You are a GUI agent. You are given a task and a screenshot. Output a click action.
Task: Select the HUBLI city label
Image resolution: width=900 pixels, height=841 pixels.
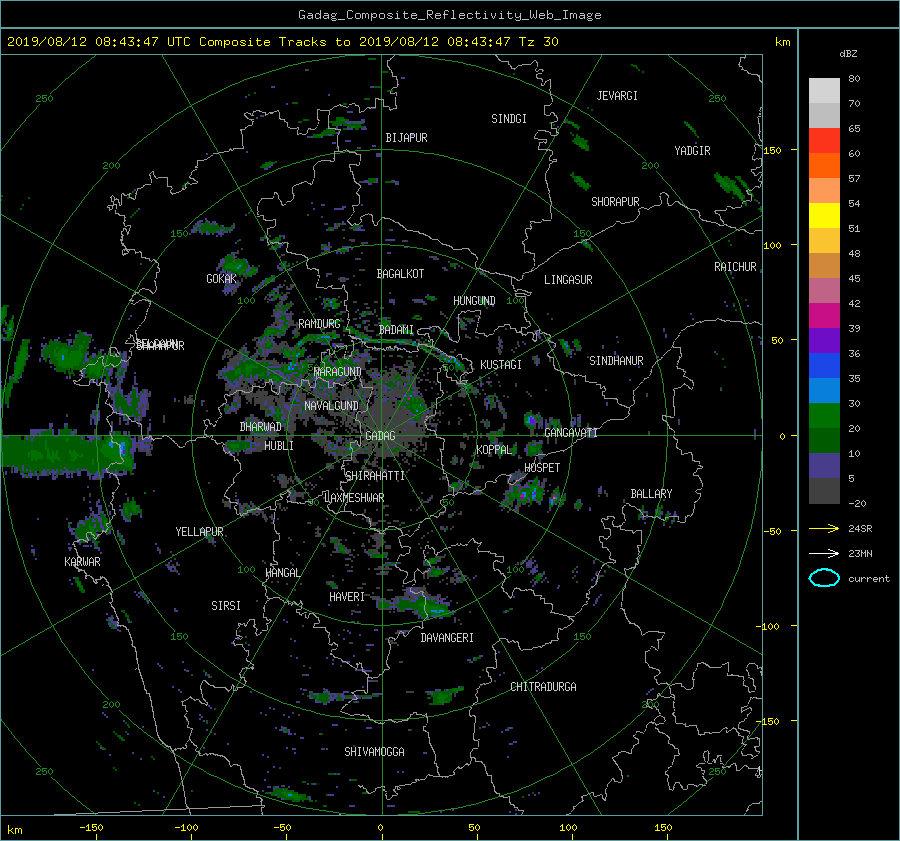[279, 446]
